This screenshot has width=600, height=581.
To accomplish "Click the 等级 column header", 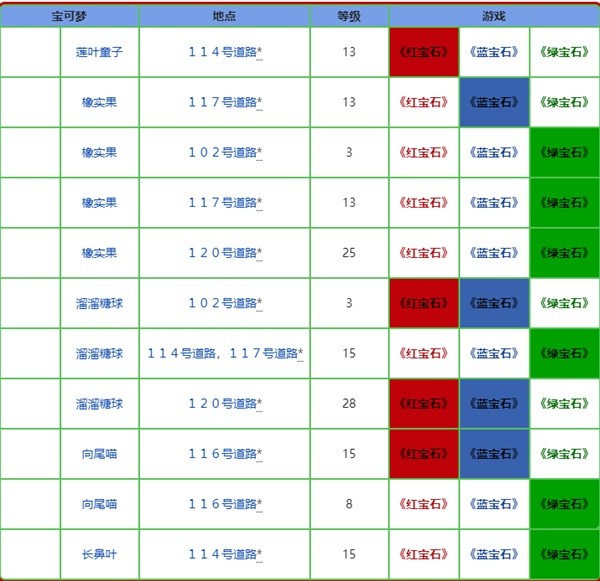I will tap(349, 16).
